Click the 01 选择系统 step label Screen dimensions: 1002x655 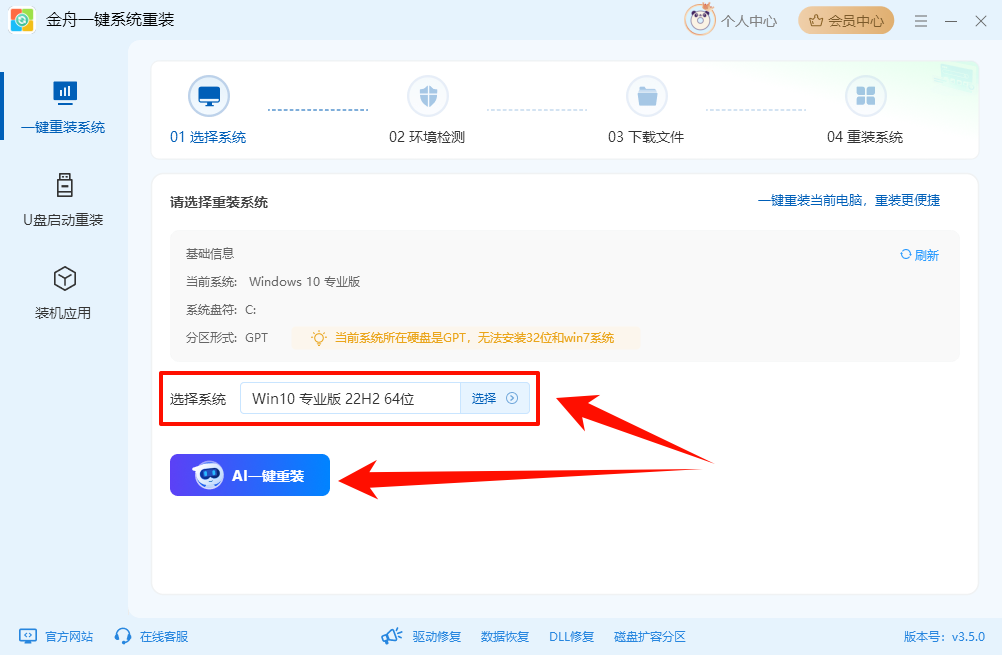coord(208,137)
